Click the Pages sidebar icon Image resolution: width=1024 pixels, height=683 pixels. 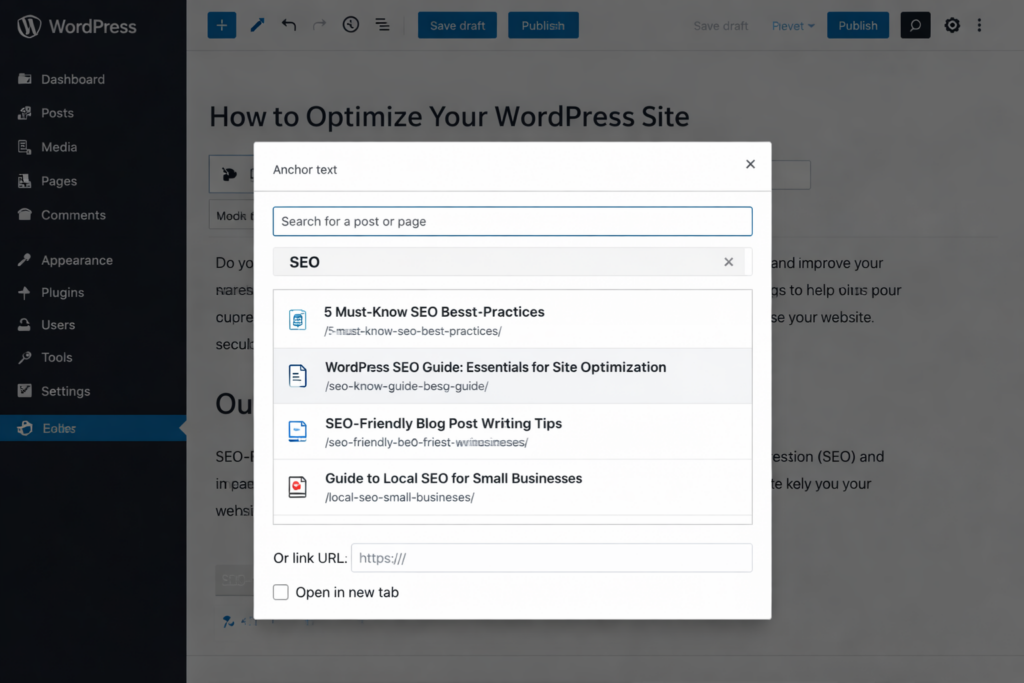click(x=25, y=181)
